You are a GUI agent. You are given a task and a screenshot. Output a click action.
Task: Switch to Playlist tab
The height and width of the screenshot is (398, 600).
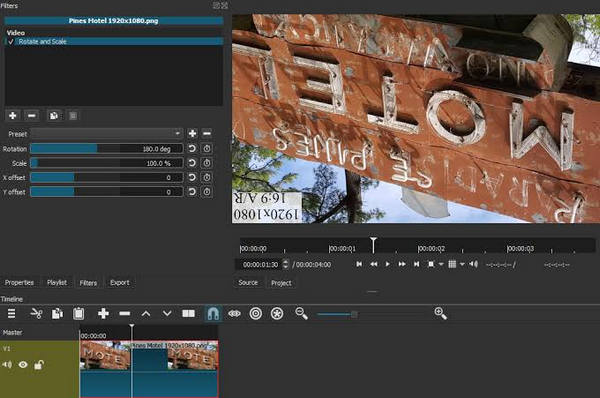click(57, 282)
